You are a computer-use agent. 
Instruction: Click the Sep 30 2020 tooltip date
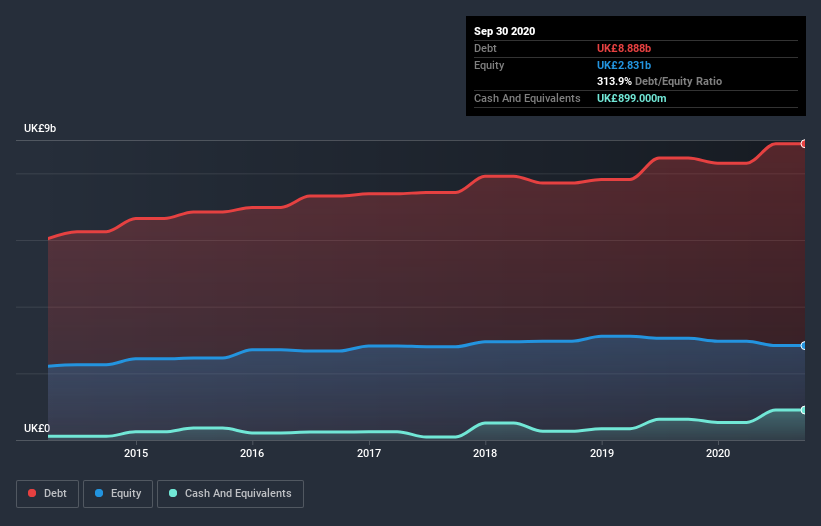[x=504, y=31]
